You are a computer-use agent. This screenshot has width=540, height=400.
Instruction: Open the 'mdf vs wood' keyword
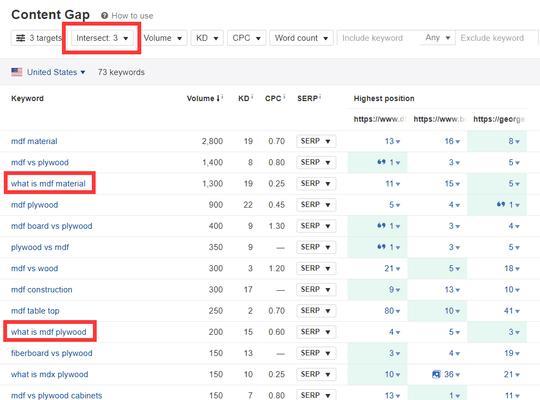click(34, 268)
